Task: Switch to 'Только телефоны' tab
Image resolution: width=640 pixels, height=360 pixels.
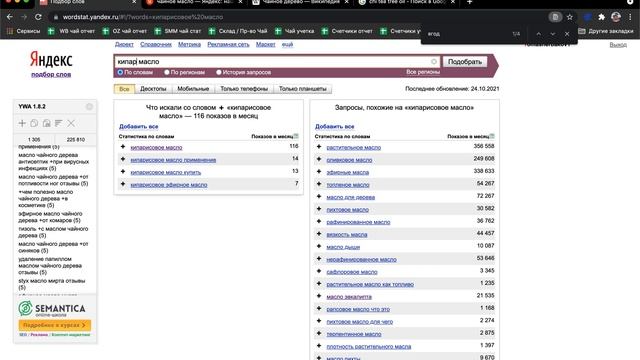Action: click(x=244, y=89)
